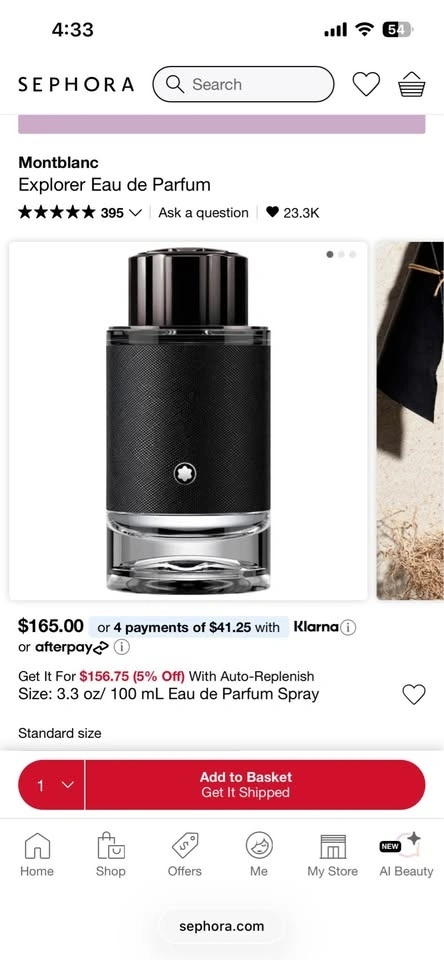Toggle the heart next to size description
444x960 pixels.
pyautogui.click(x=413, y=694)
